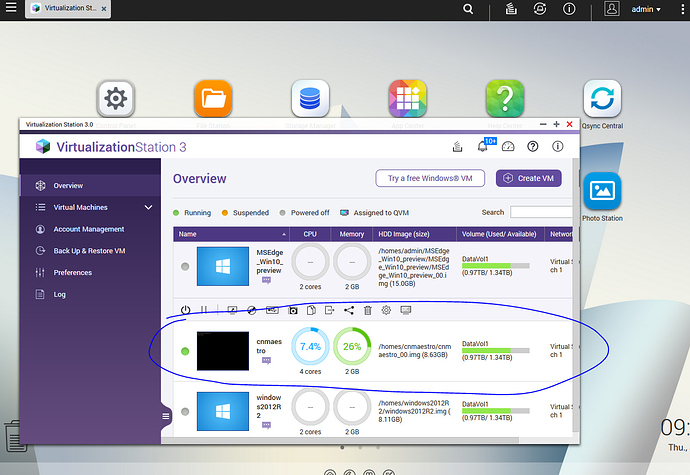The height and width of the screenshot is (475, 690).
Task: Open the desktop trash bin icon
Action: pyautogui.click(x=15, y=436)
